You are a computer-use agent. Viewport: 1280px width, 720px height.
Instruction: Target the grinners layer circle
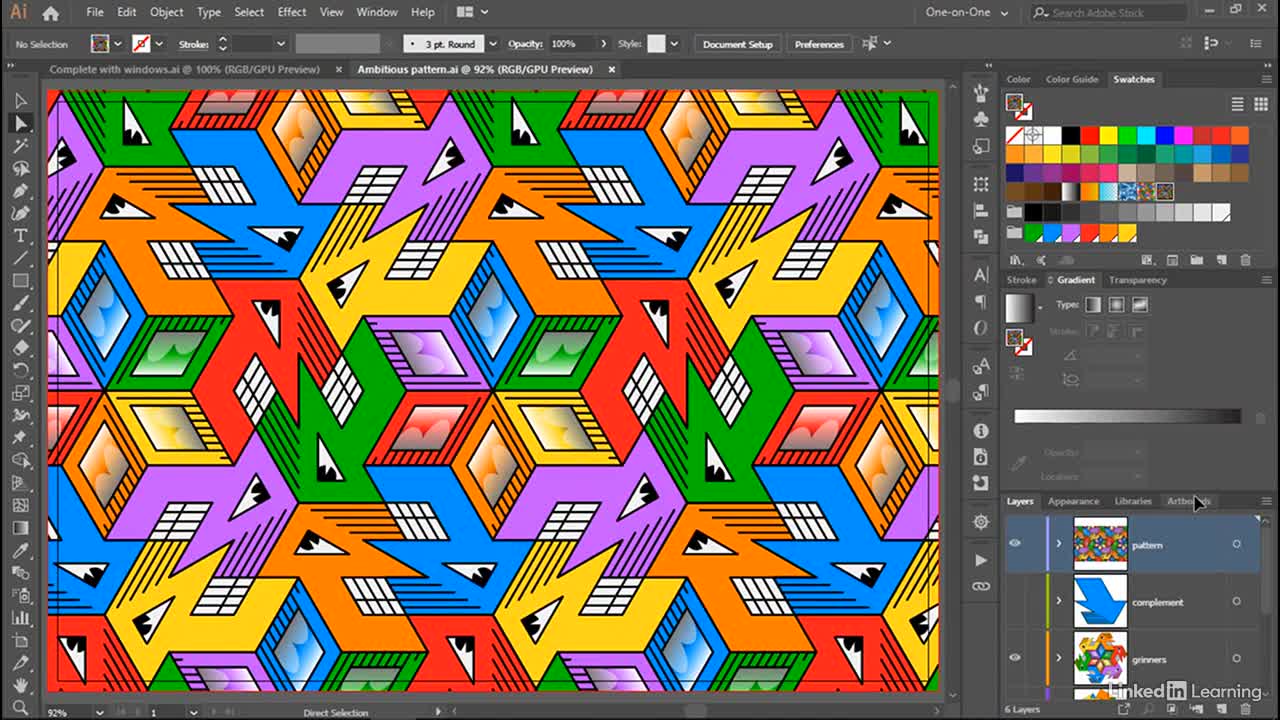click(1237, 659)
